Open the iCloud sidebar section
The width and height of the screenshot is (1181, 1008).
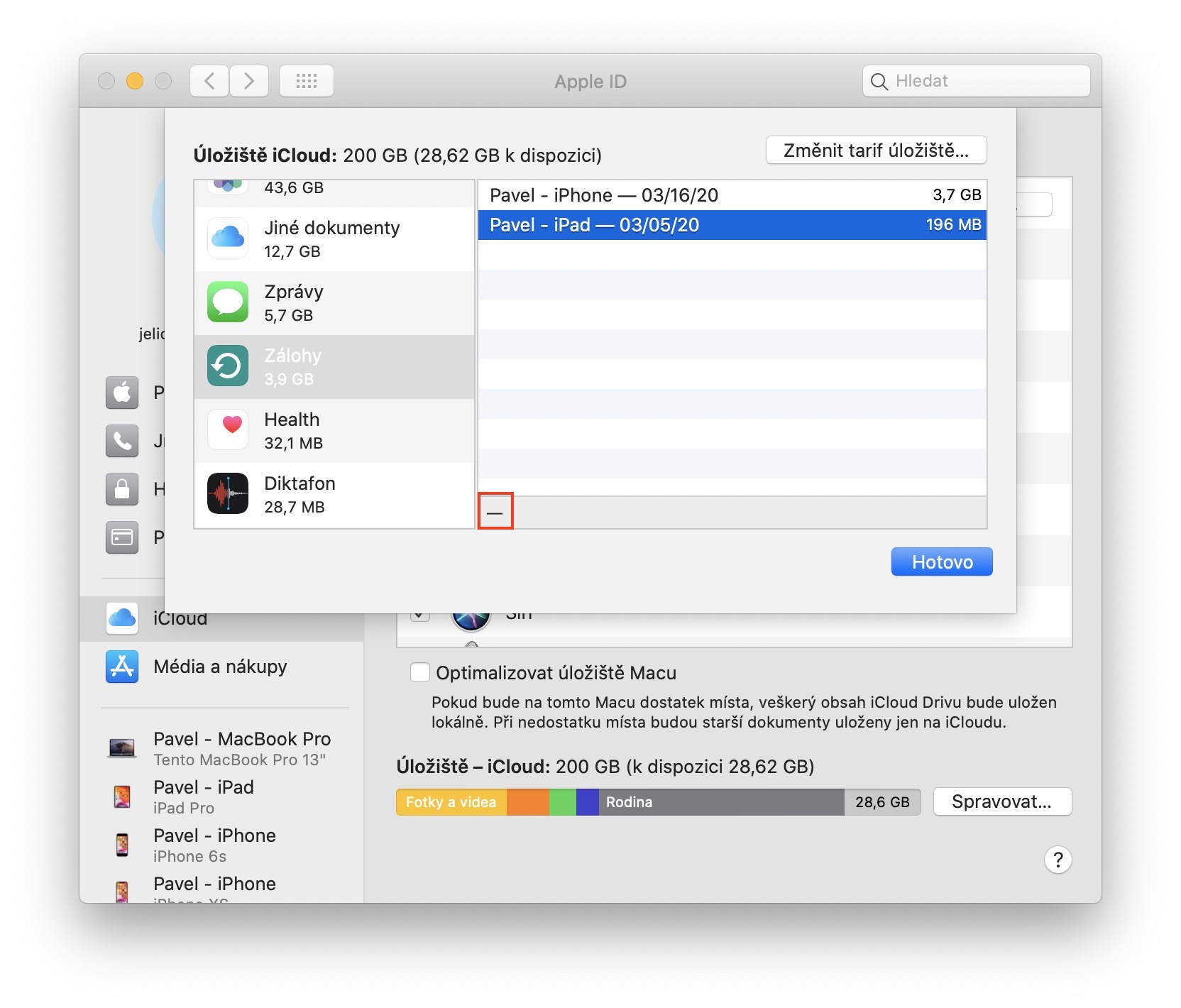(x=221, y=618)
